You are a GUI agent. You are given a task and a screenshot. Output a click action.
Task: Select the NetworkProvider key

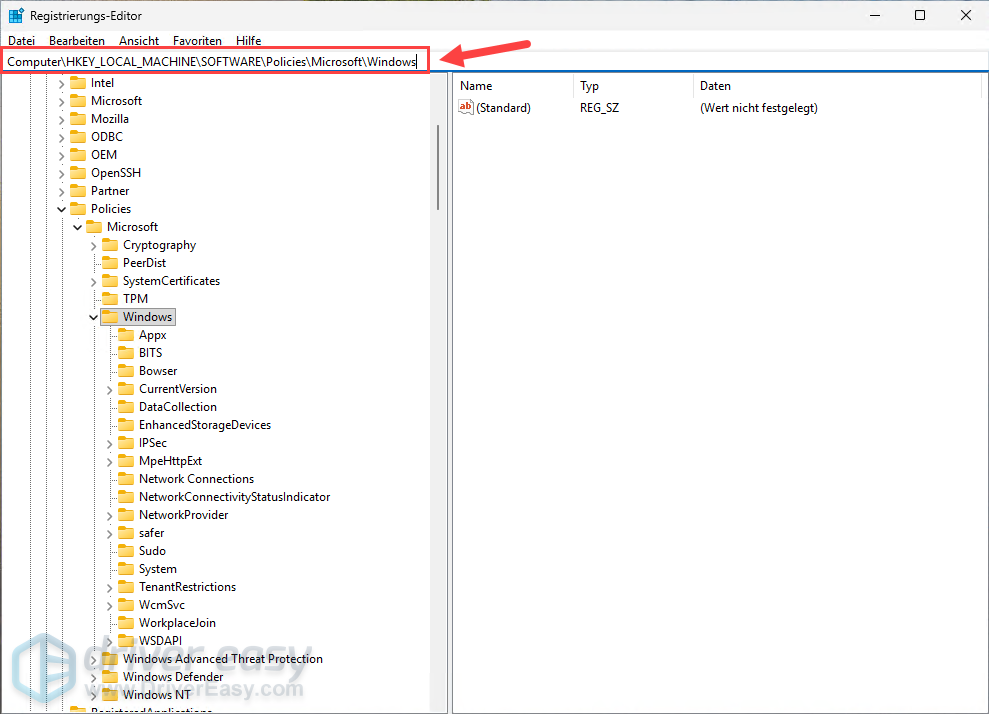[184, 515]
